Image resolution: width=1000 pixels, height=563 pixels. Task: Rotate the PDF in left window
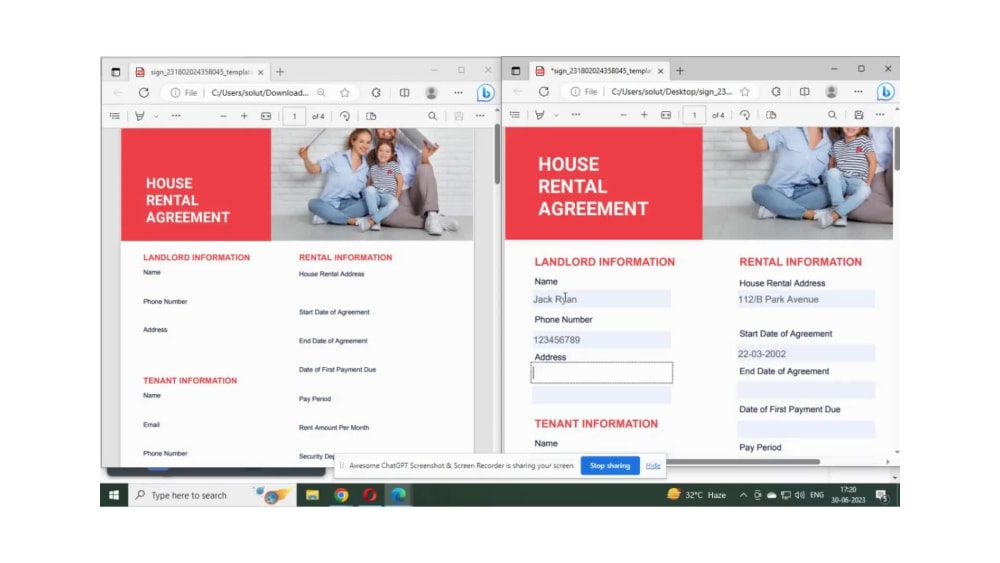click(345, 116)
